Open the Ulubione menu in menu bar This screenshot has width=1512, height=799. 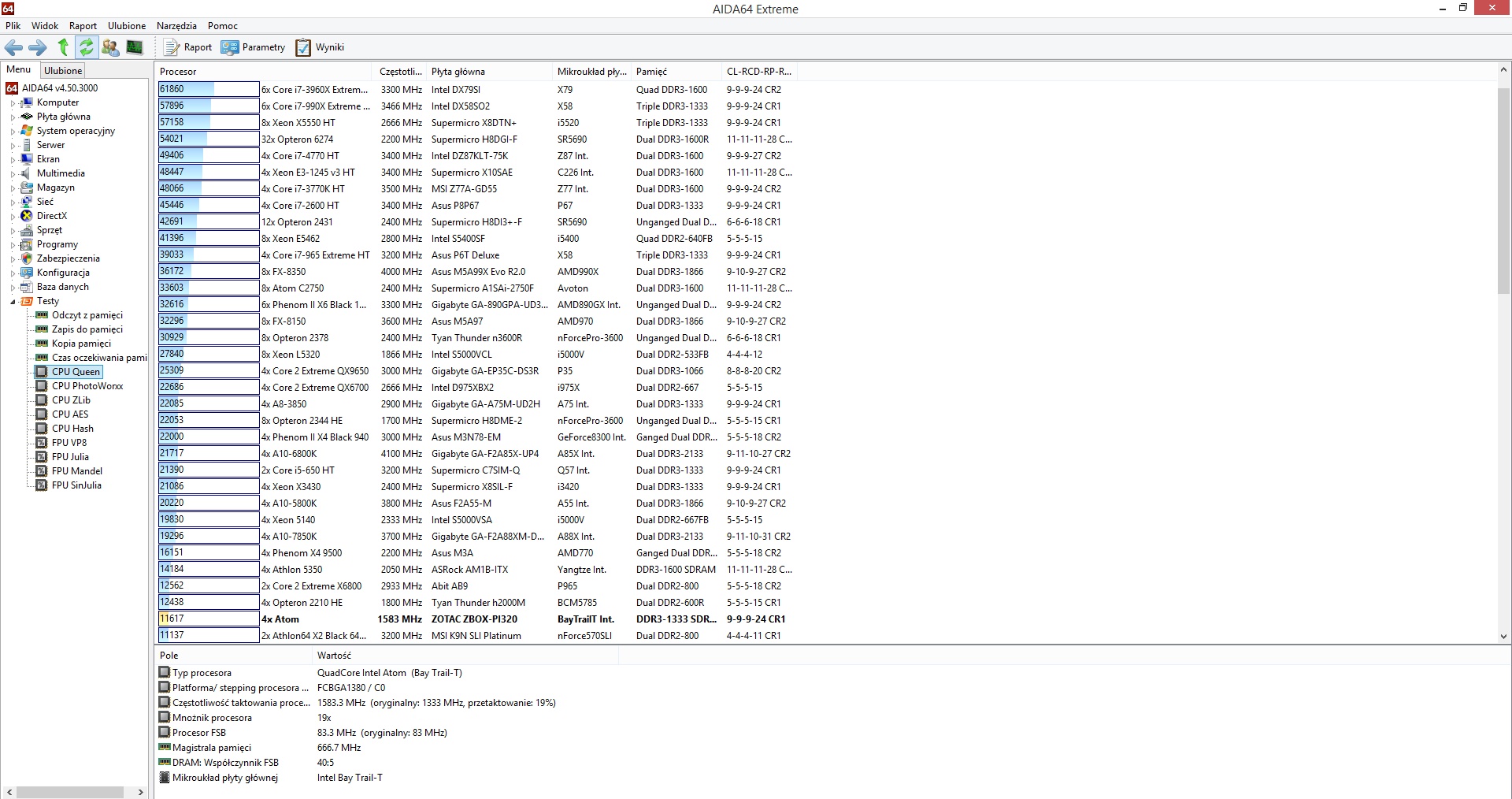click(x=127, y=26)
